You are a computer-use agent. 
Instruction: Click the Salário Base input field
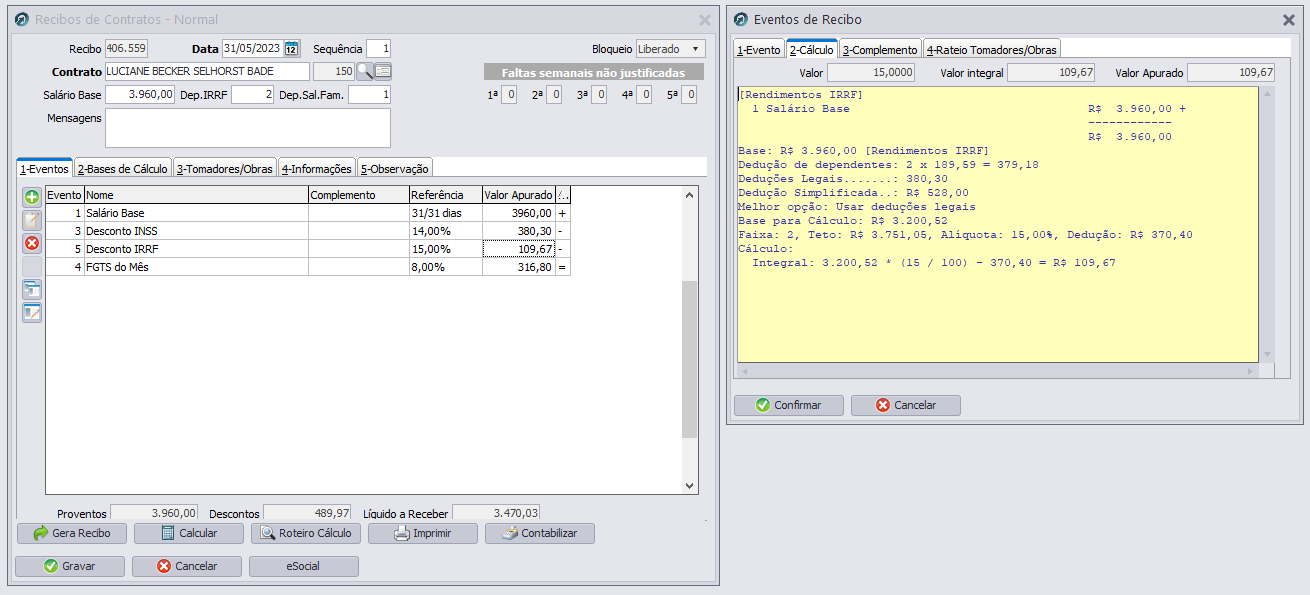(139, 94)
